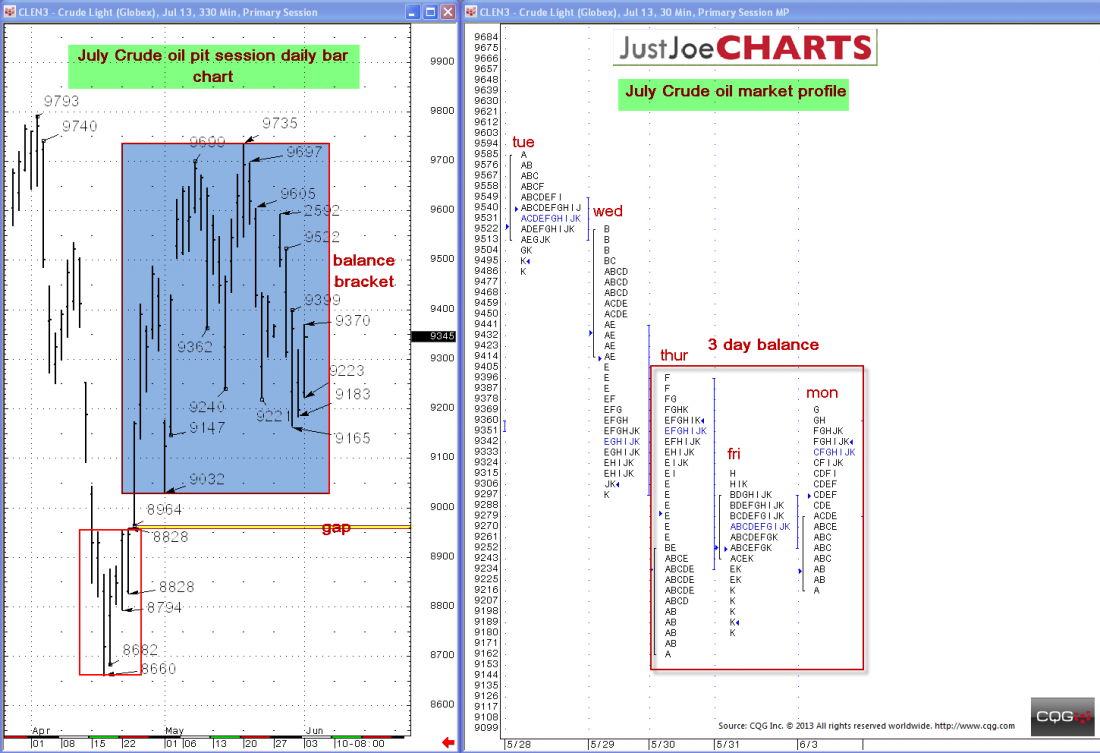The width and height of the screenshot is (1100, 753).
Task: Maximize the 330 Min chart window
Action: pyautogui.click(x=430, y=12)
